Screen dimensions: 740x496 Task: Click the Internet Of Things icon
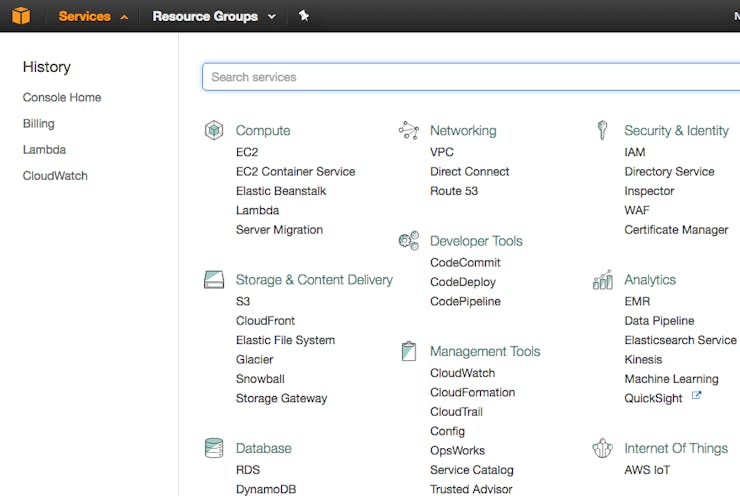point(602,448)
